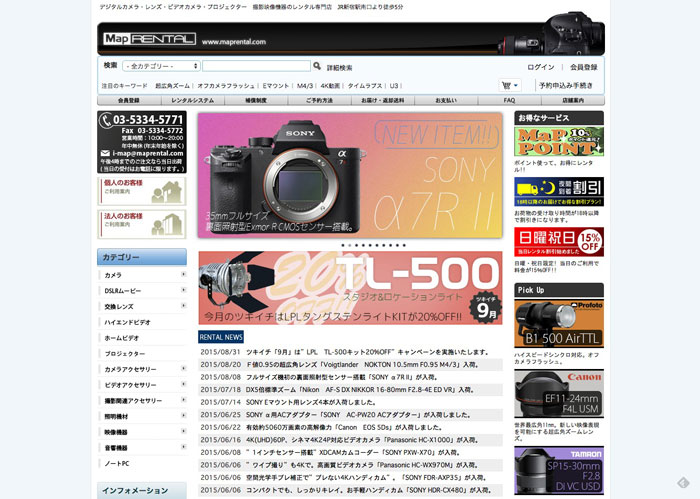Screen dimensions: 700x499
Task: Click the email envelope icon
Action: (x=105, y=153)
